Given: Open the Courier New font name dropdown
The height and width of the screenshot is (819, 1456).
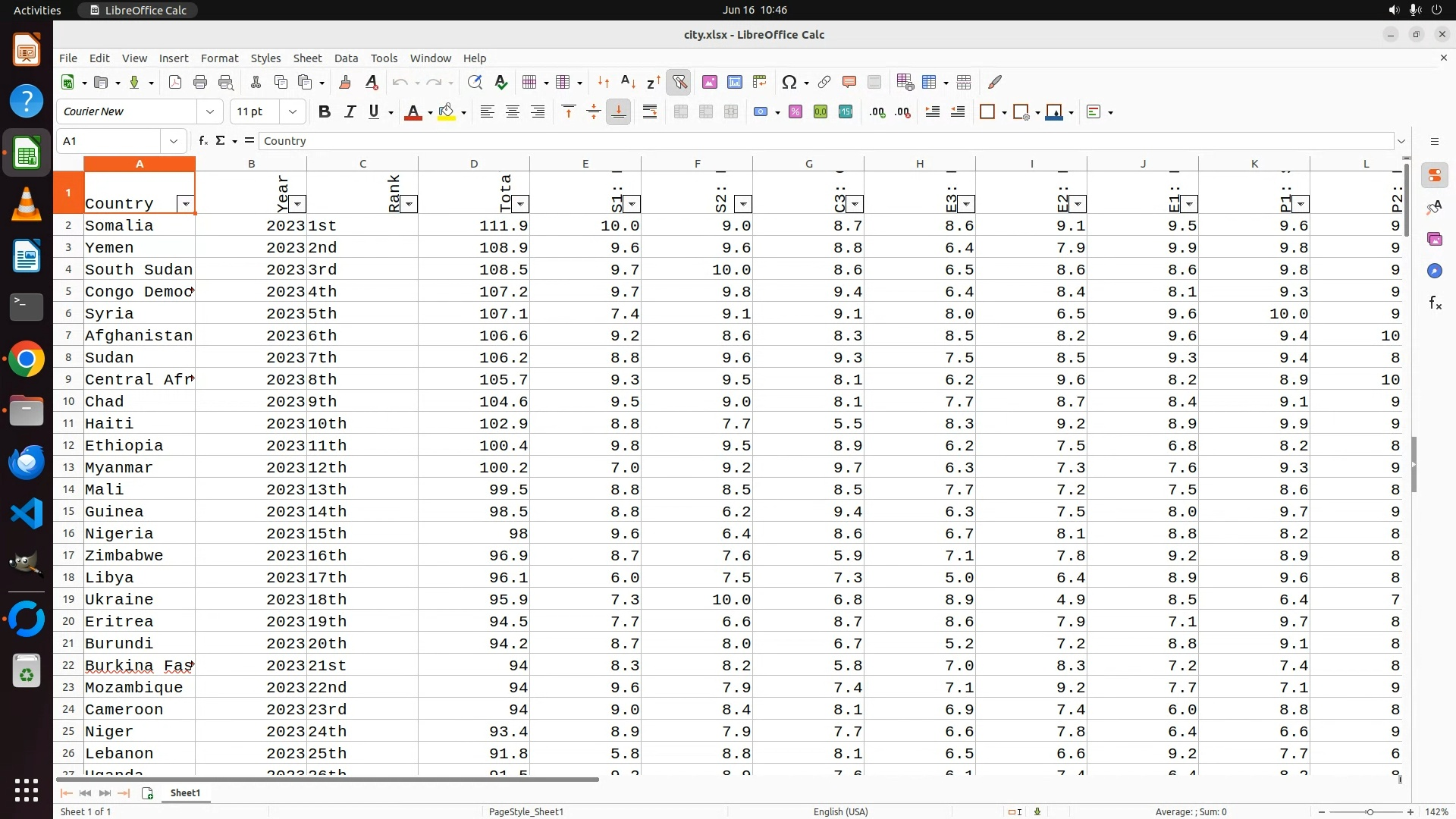Looking at the screenshot, I should [x=210, y=112].
